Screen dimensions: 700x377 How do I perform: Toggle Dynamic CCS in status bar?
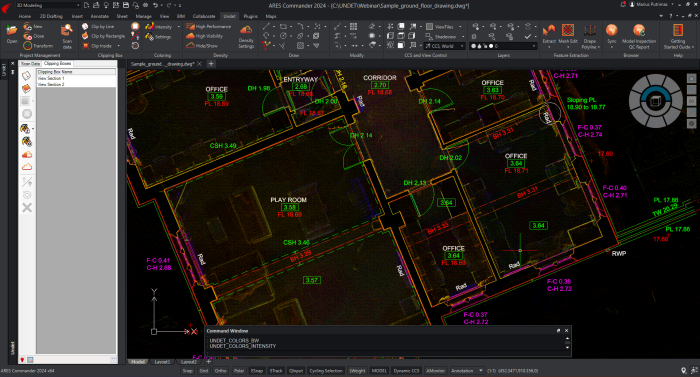tap(406, 371)
